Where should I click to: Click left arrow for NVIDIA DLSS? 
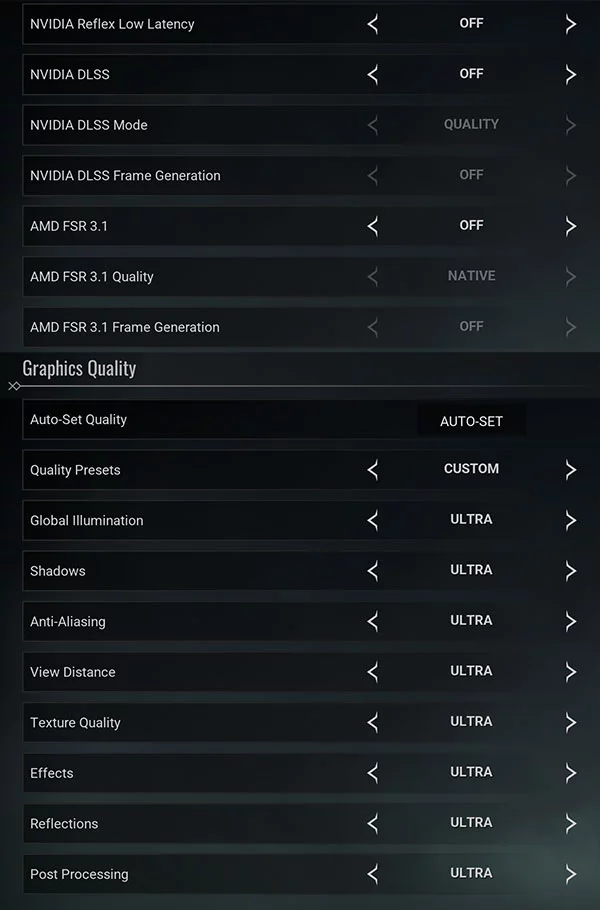373,74
